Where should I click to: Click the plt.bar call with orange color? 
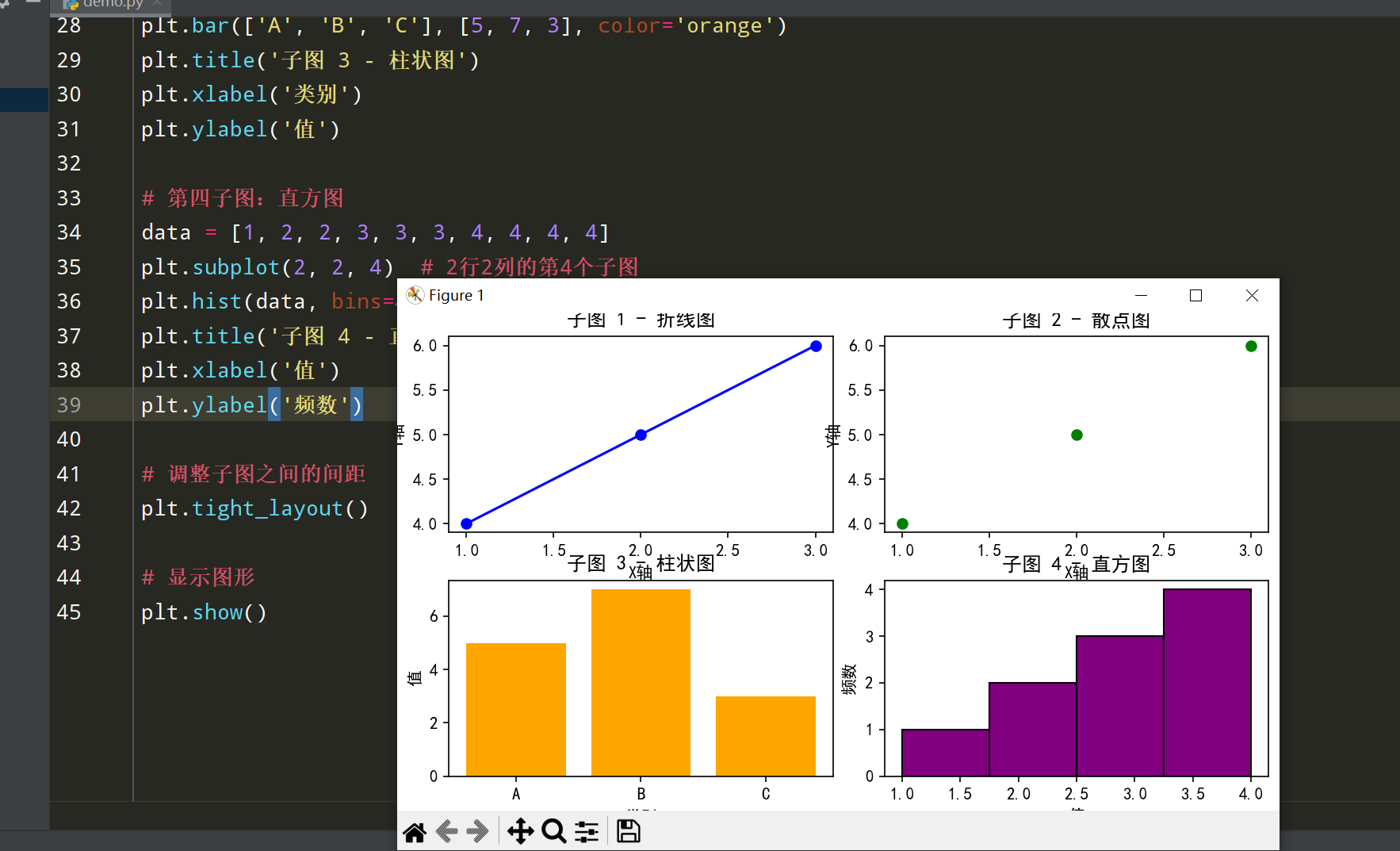464,25
